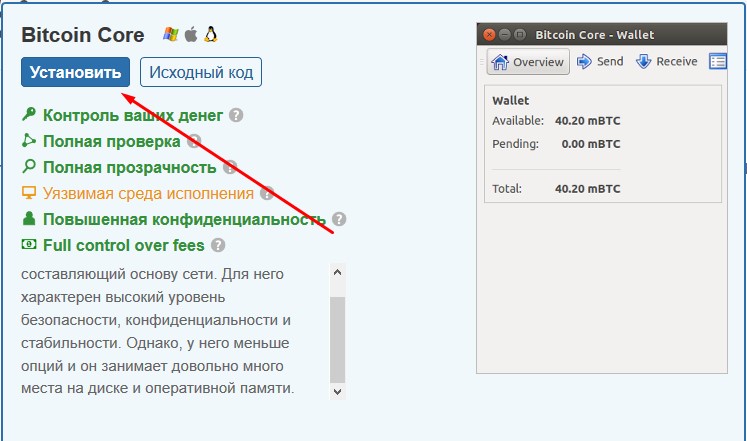This screenshot has width=747, height=441.
Task: Click the Полная прозрачность feature text
Action: click(130, 168)
